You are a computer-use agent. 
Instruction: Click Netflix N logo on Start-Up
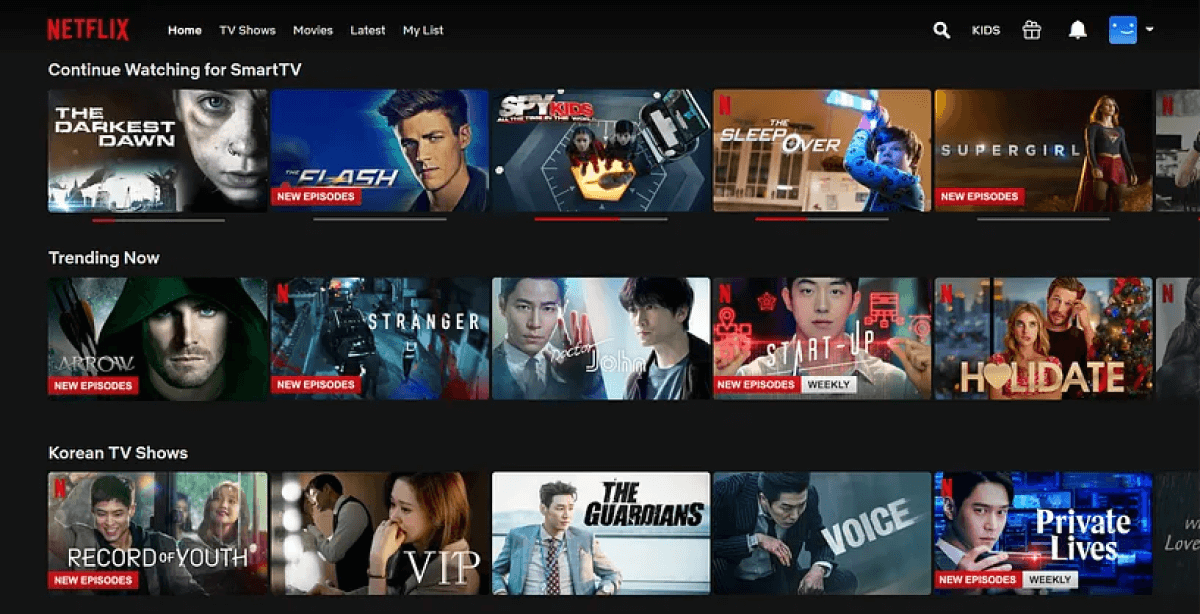tap(725, 292)
